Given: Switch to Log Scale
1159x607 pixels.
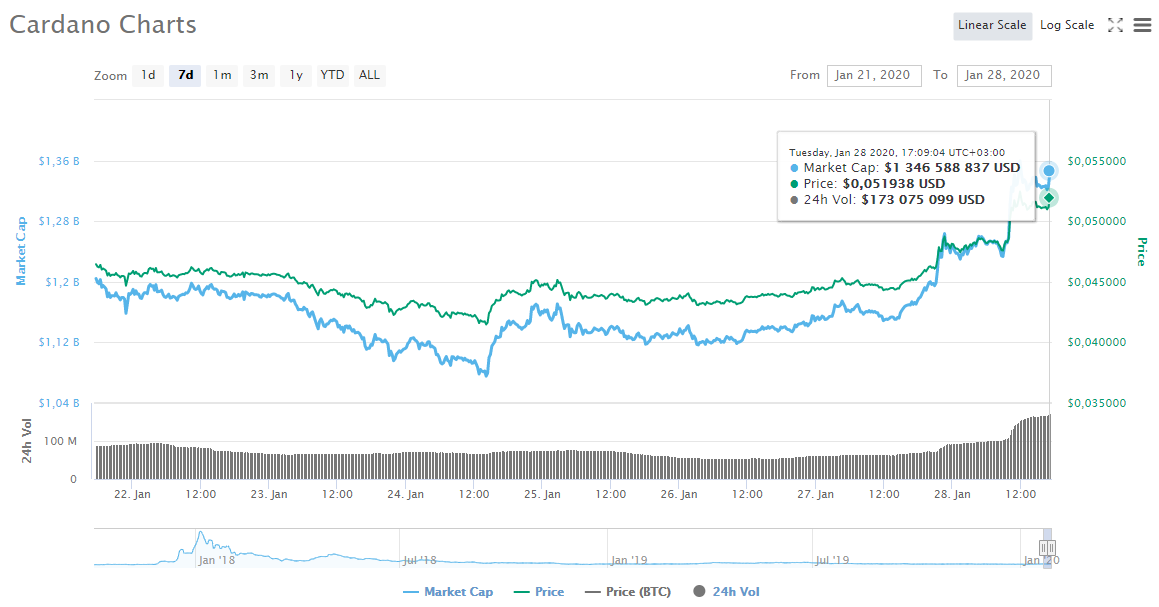Looking at the screenshot, I should click(x=1067, y=25).
